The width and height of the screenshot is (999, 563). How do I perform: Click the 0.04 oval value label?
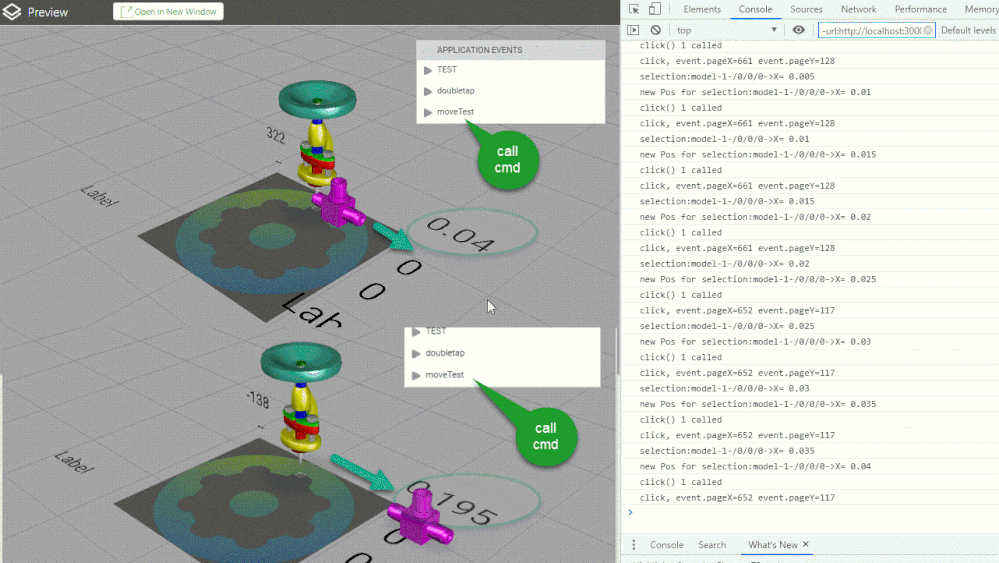point(472,232)
